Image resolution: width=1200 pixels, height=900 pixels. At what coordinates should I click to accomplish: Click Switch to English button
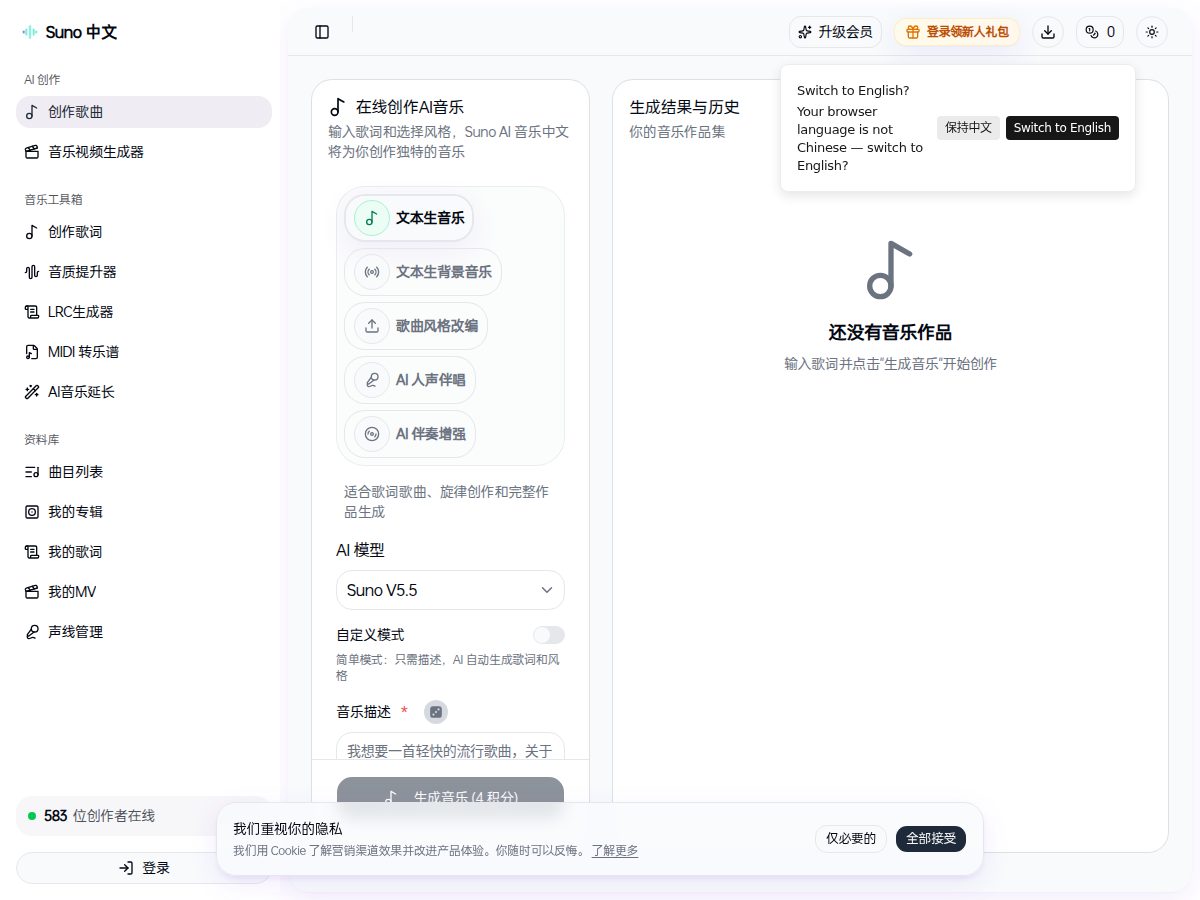(x=1062, y=128)
